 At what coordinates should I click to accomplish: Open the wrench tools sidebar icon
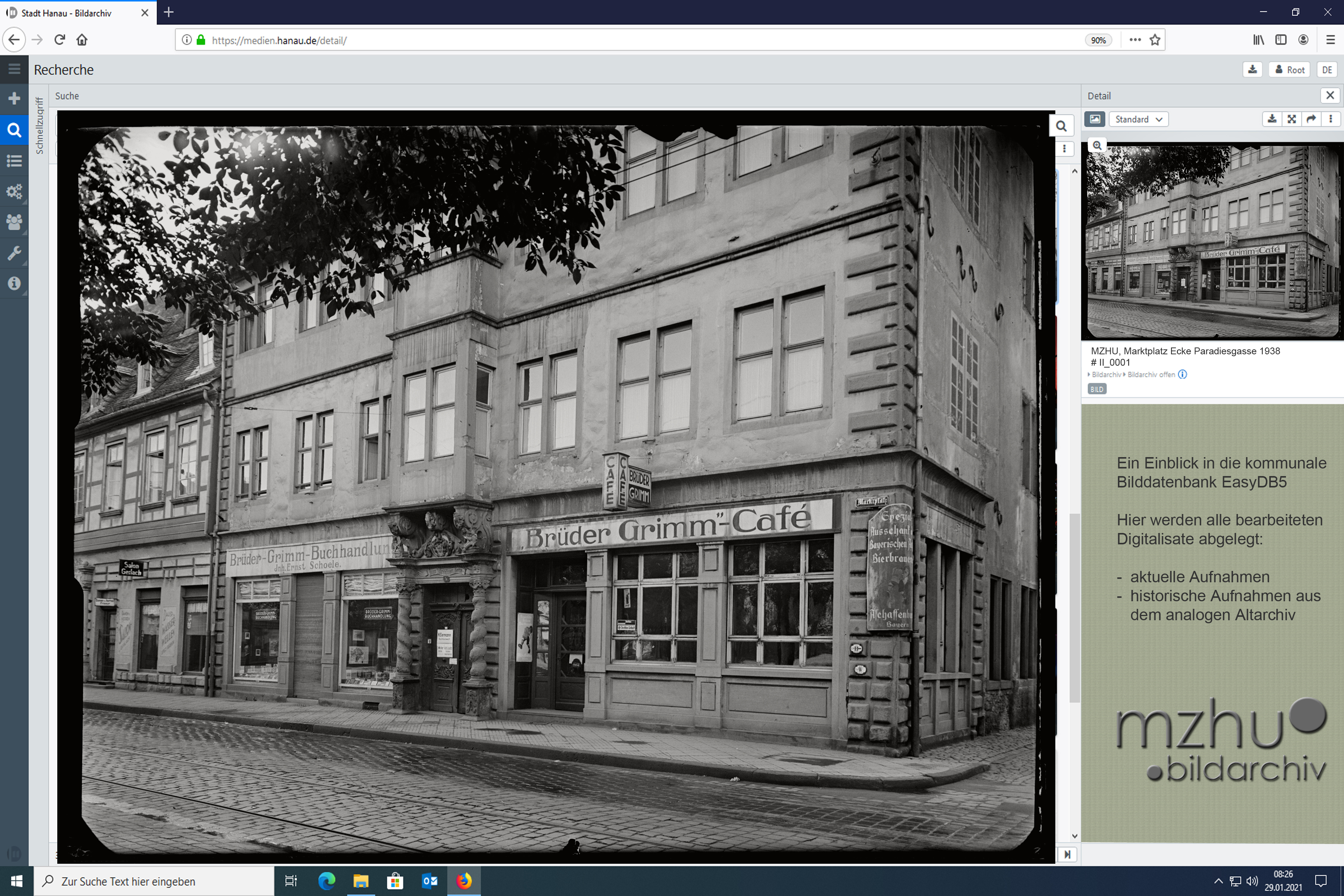click(x=14, y=253)
